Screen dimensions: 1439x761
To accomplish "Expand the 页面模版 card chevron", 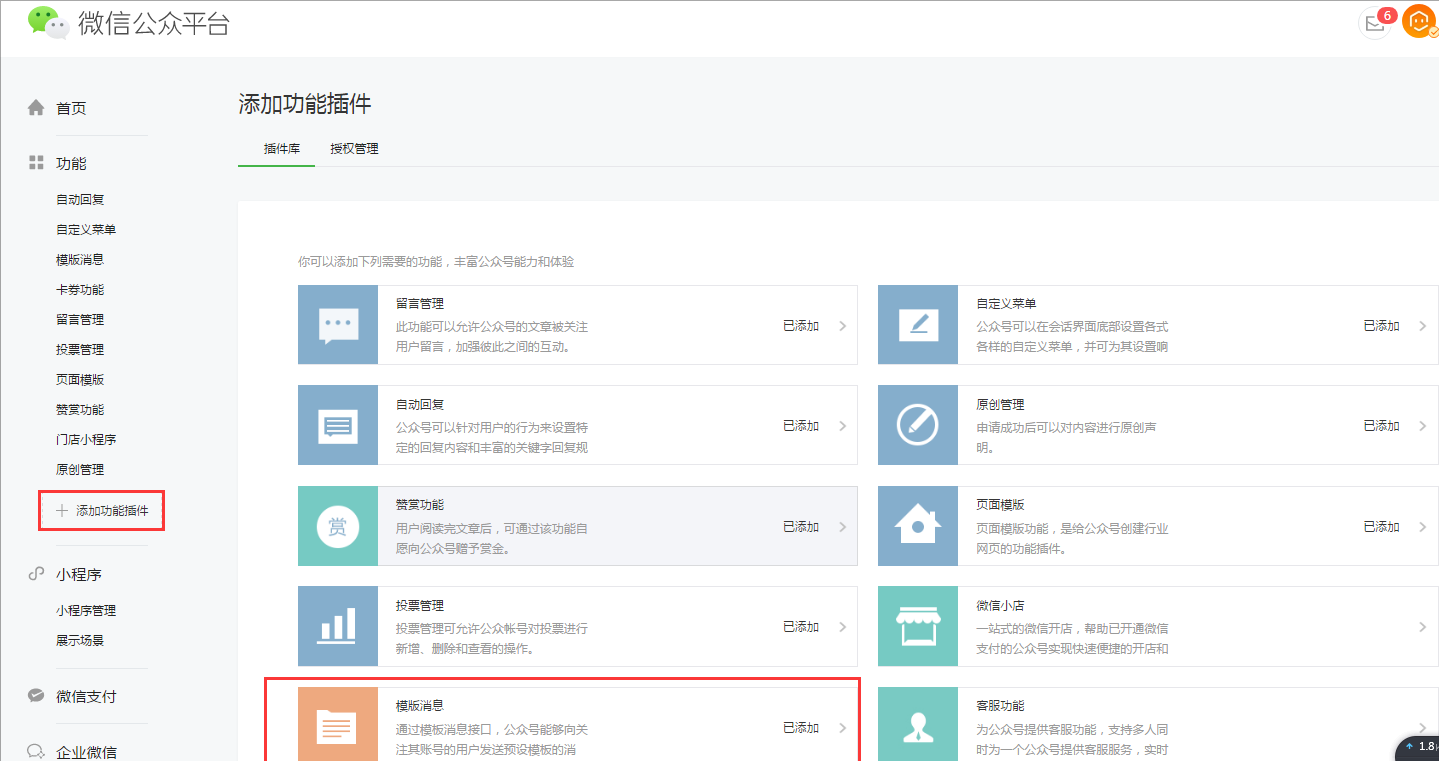I will (1423, 527).
